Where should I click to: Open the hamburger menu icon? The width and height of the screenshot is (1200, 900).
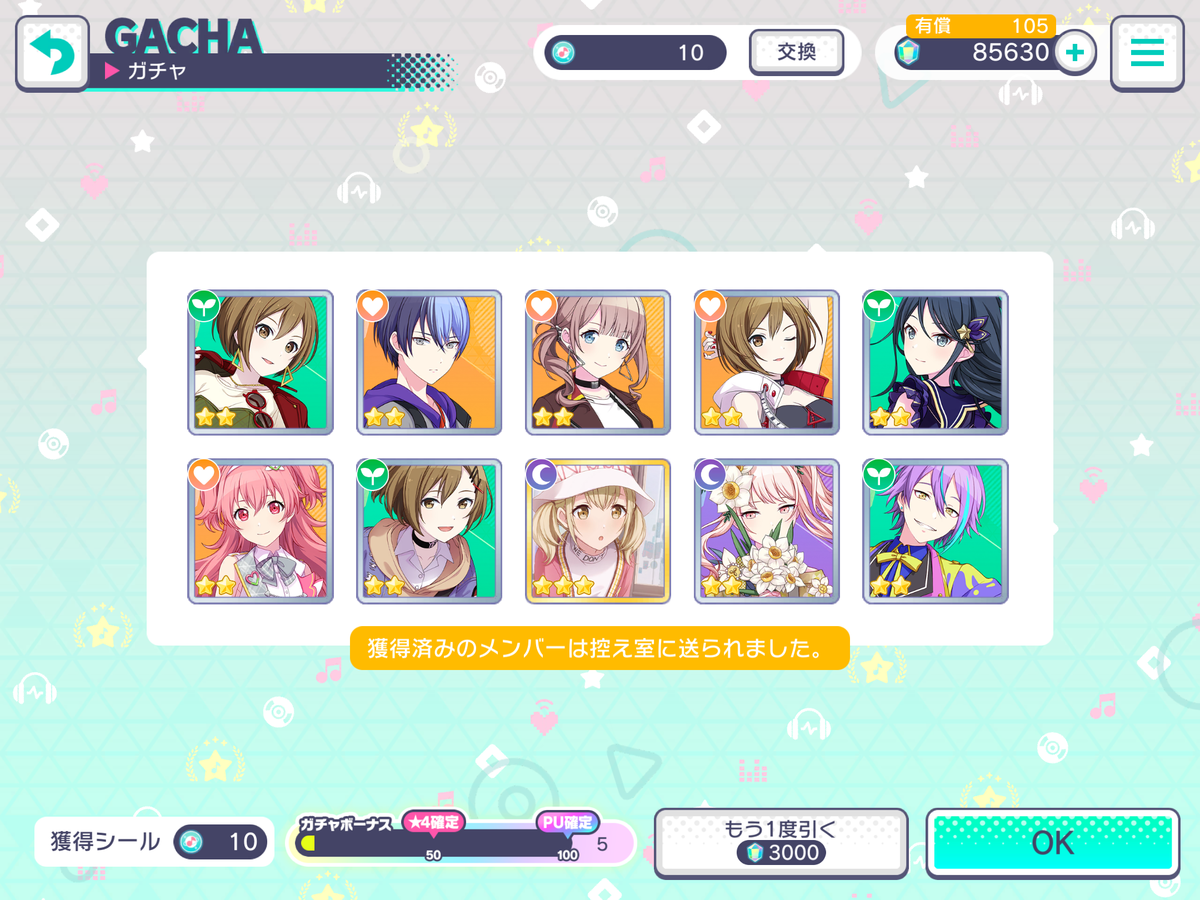[x=1146, y=52]
